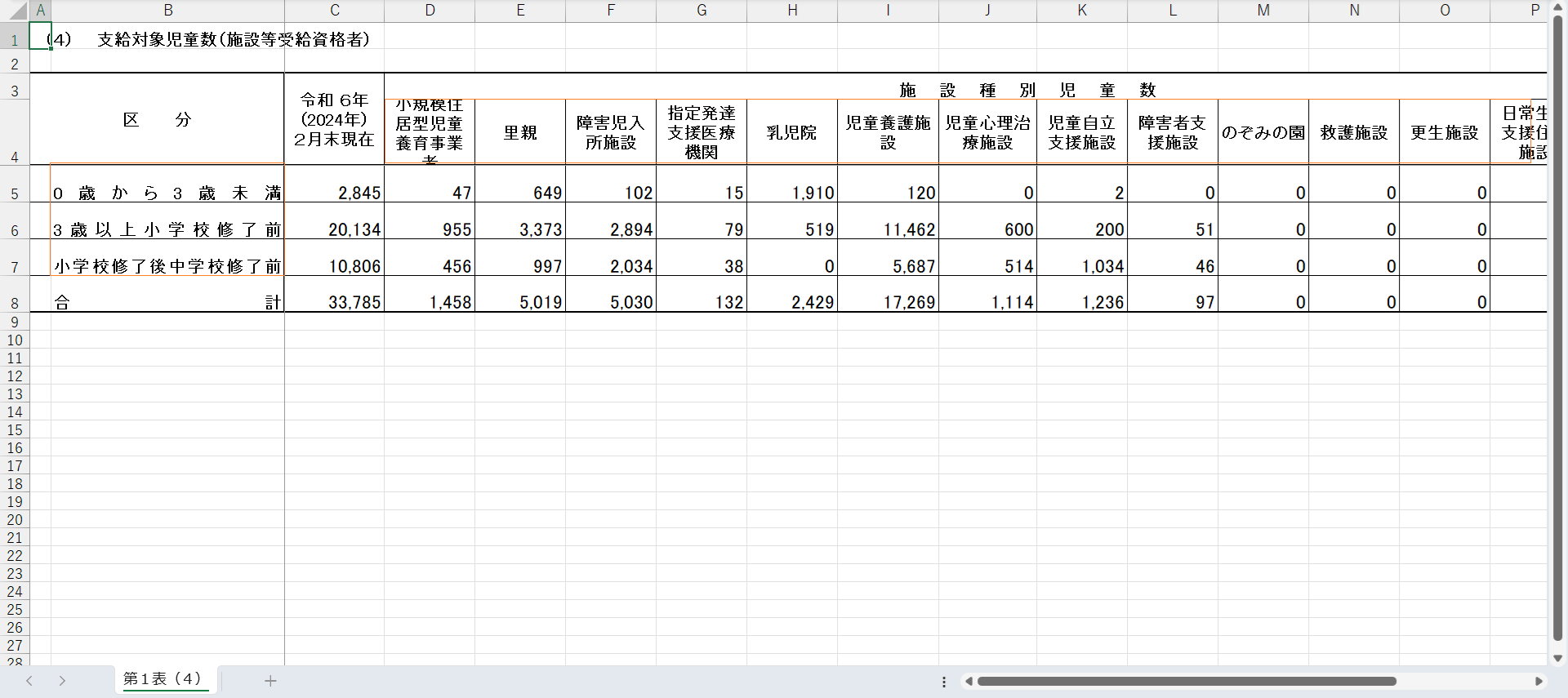Click the Select All corner triangle
The width and height of the screenshot is (1568, 698).
[x=18, y=11]
